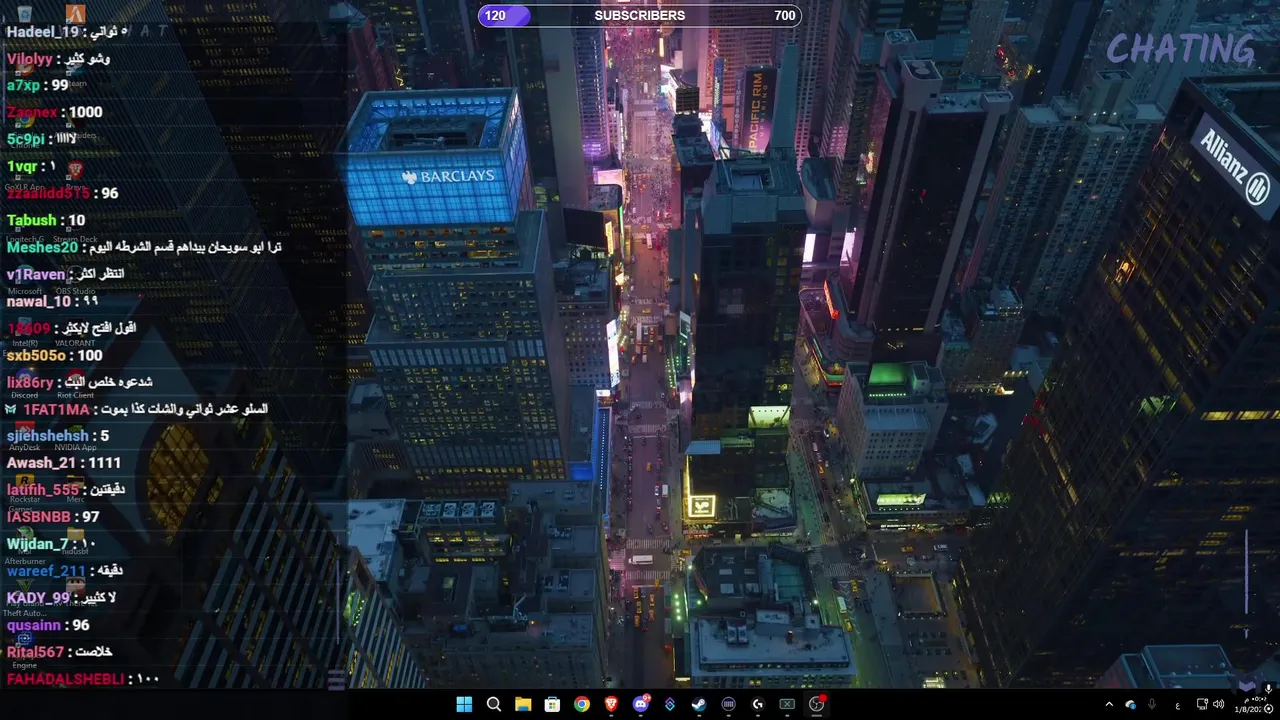Click the nawal_10 chat message

pos(52,302)
